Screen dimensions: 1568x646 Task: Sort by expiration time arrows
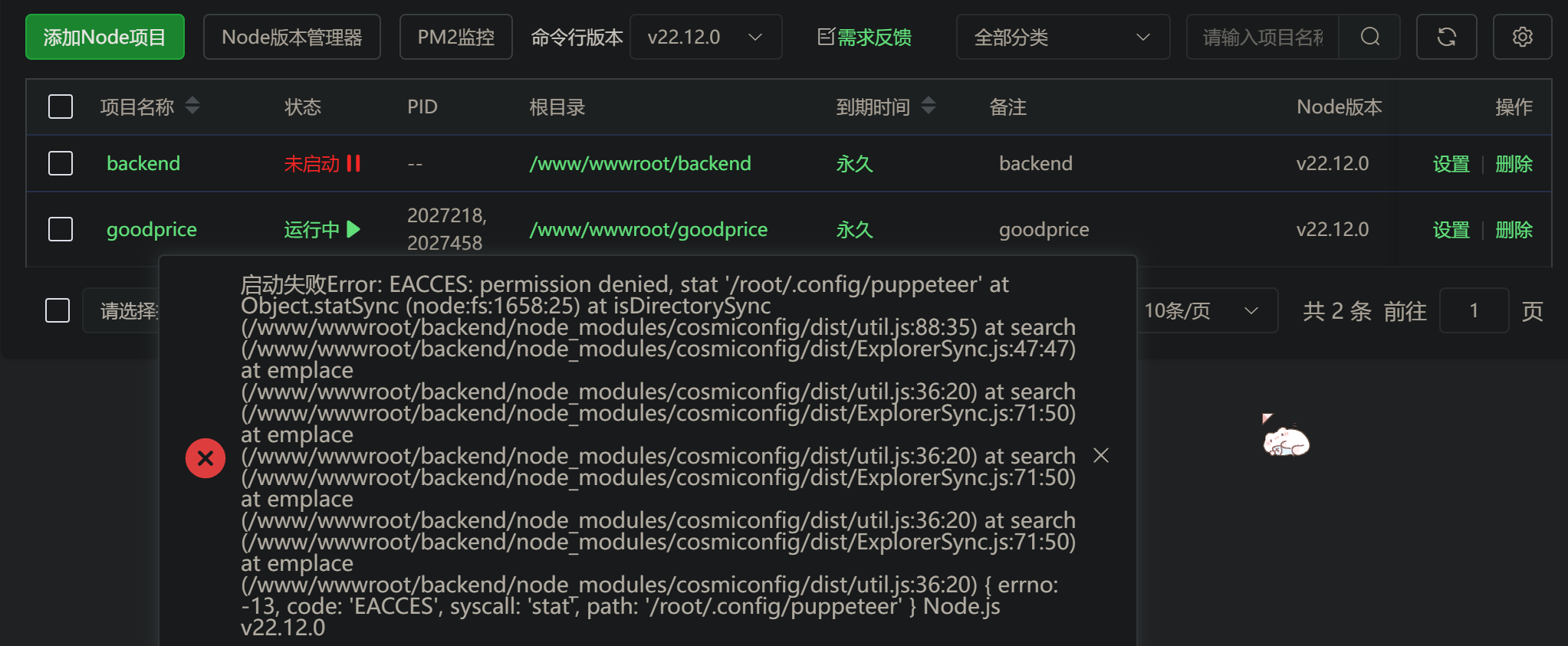(x=929, y=106)
